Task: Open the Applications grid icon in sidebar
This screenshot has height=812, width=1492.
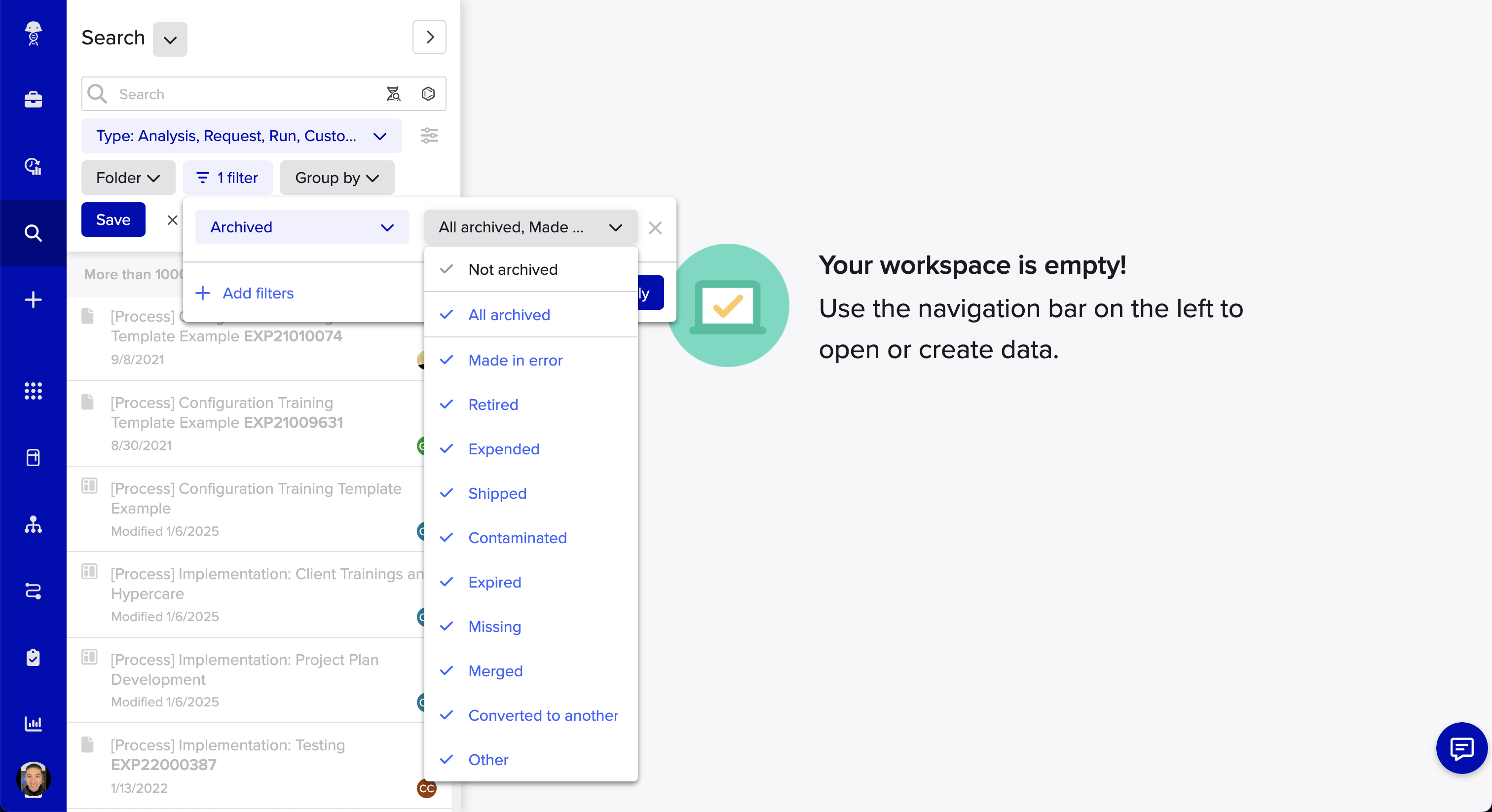Action: [33, 391]
